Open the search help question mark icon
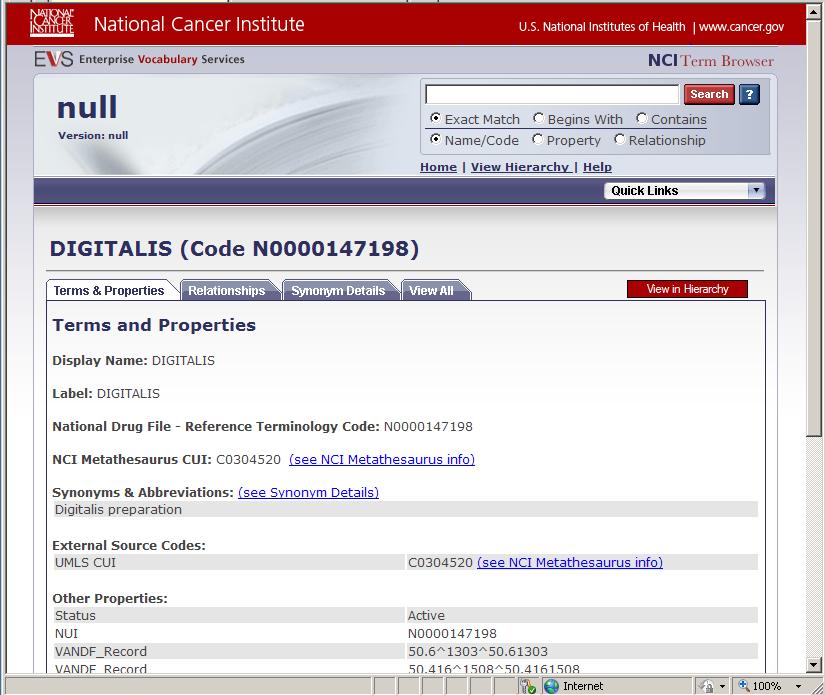The image size is (825, 695). coord(749,95)
